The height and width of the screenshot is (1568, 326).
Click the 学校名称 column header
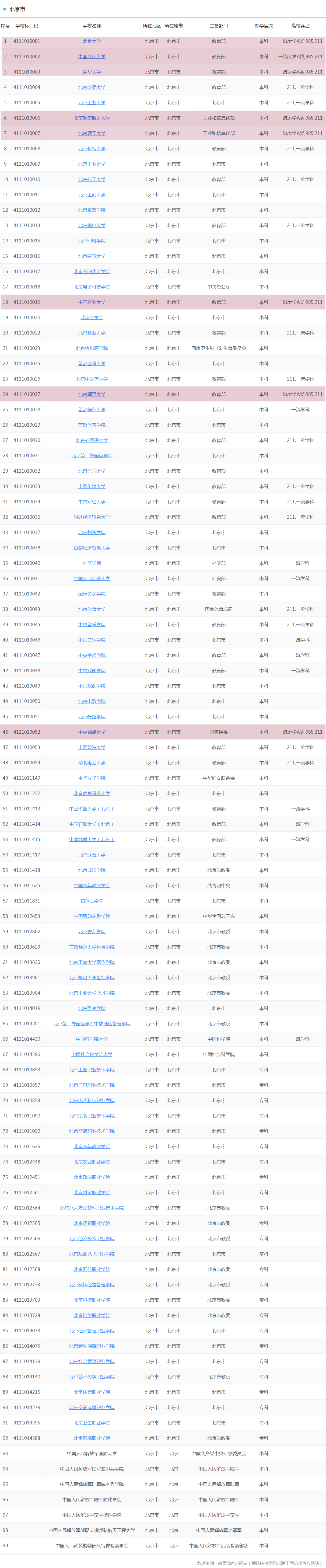coord(92,26)
